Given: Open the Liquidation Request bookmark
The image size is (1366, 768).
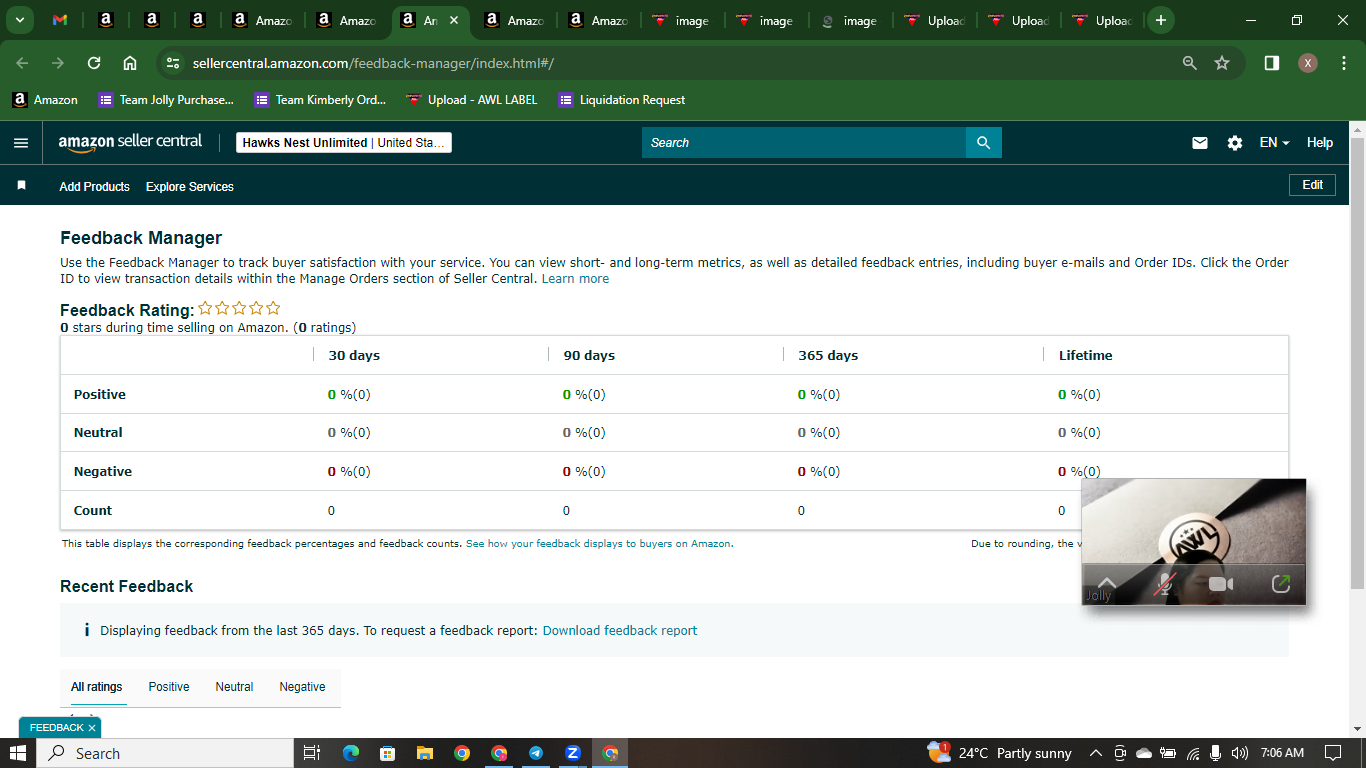Looking at the screenshot, I should (x=622, y=100).
